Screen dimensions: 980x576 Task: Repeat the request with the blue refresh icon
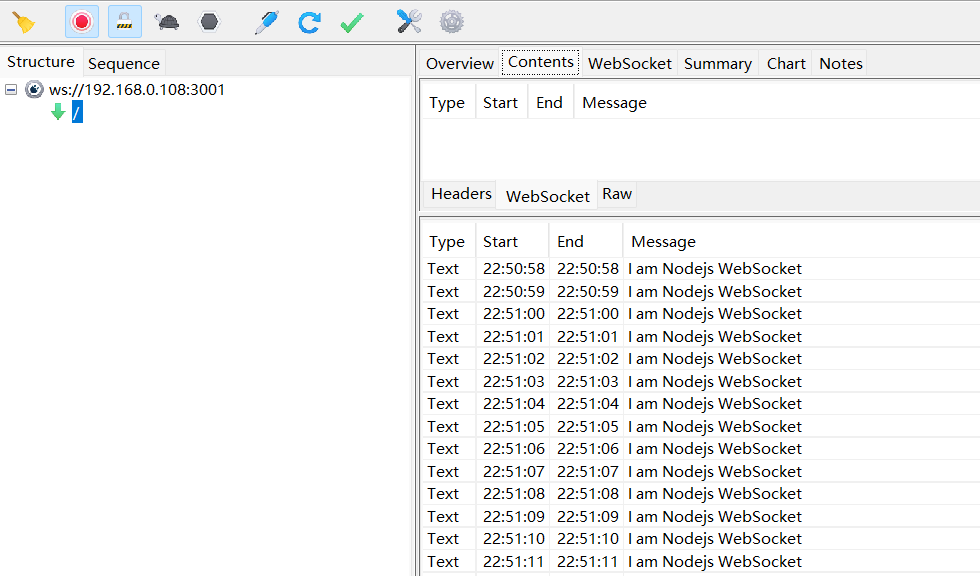pyautogui.click(x=309, y=22)
